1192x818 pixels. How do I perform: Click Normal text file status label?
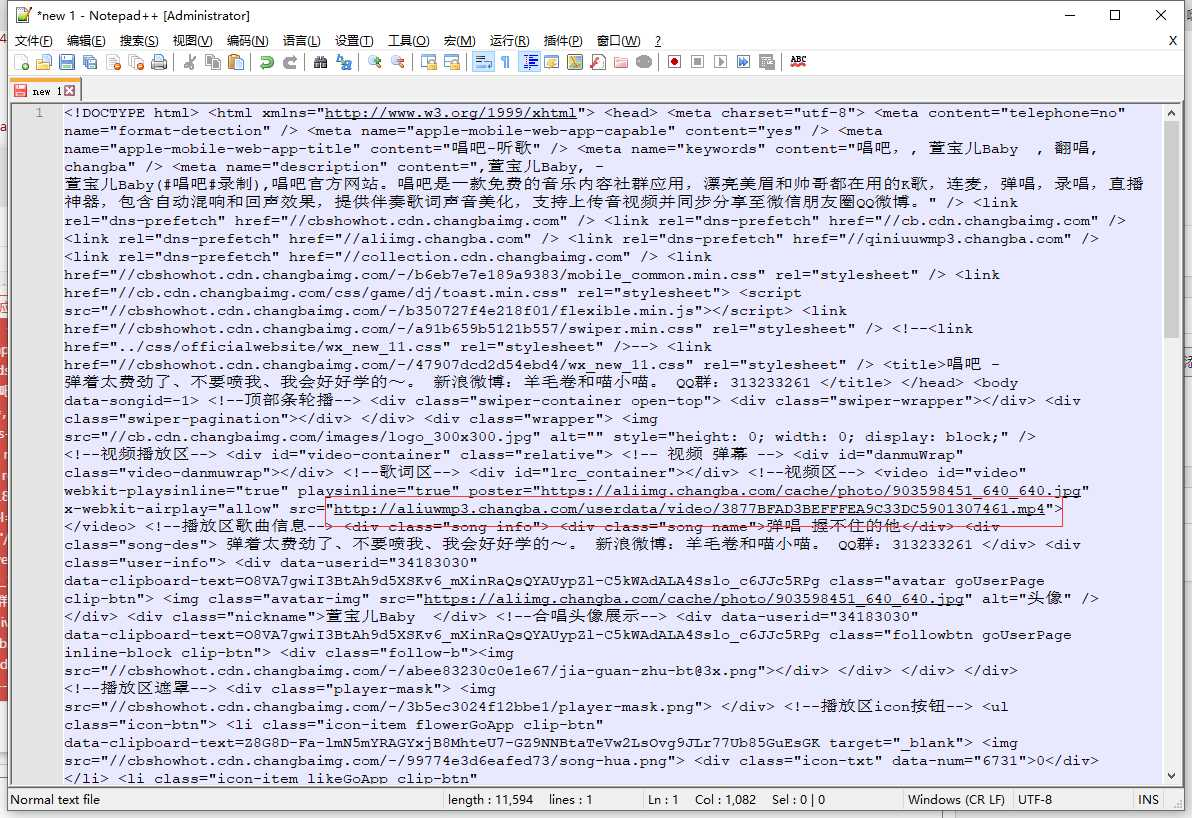pos(55,800)
